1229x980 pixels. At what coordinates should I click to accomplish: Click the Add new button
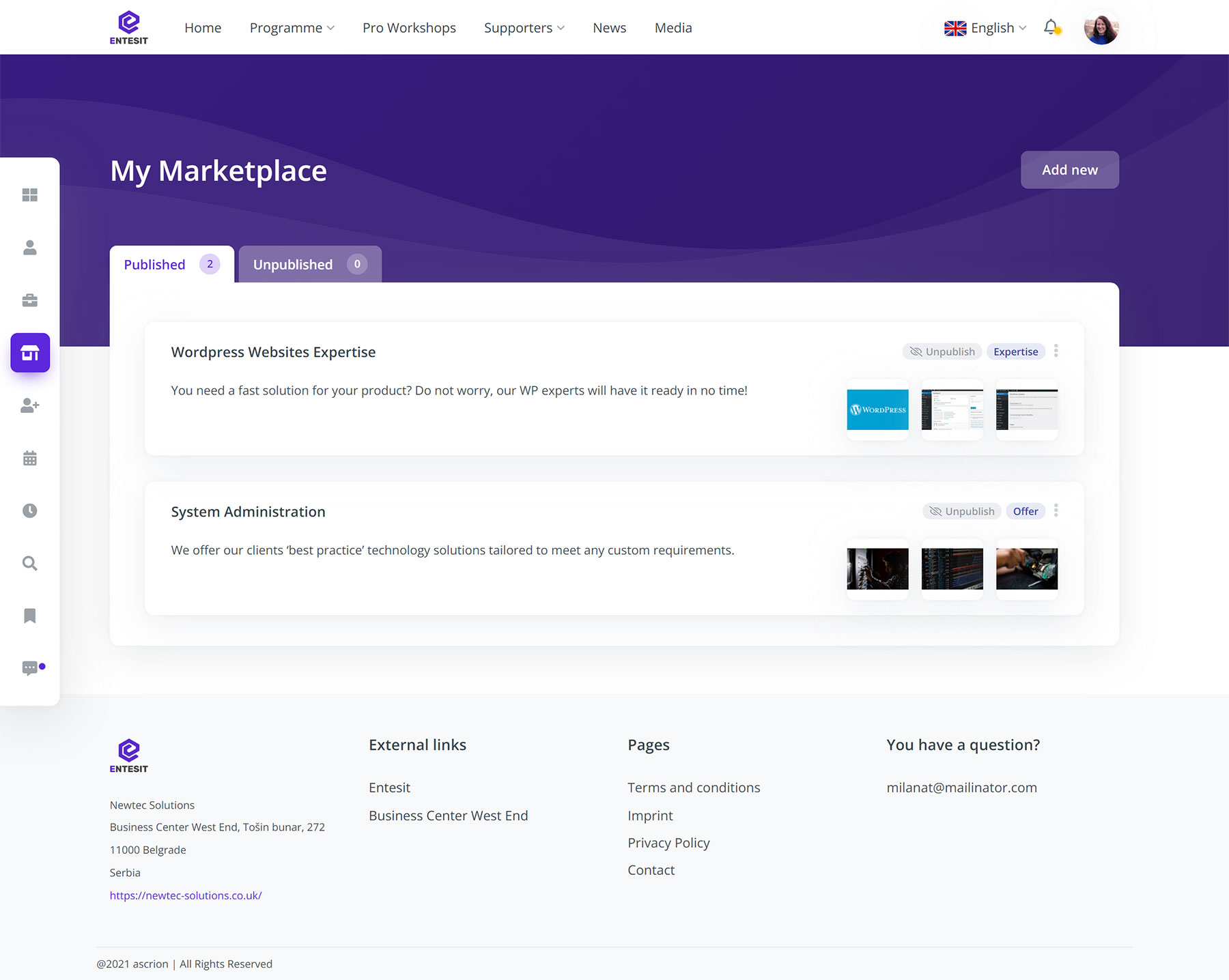[x=1069, y=170]
